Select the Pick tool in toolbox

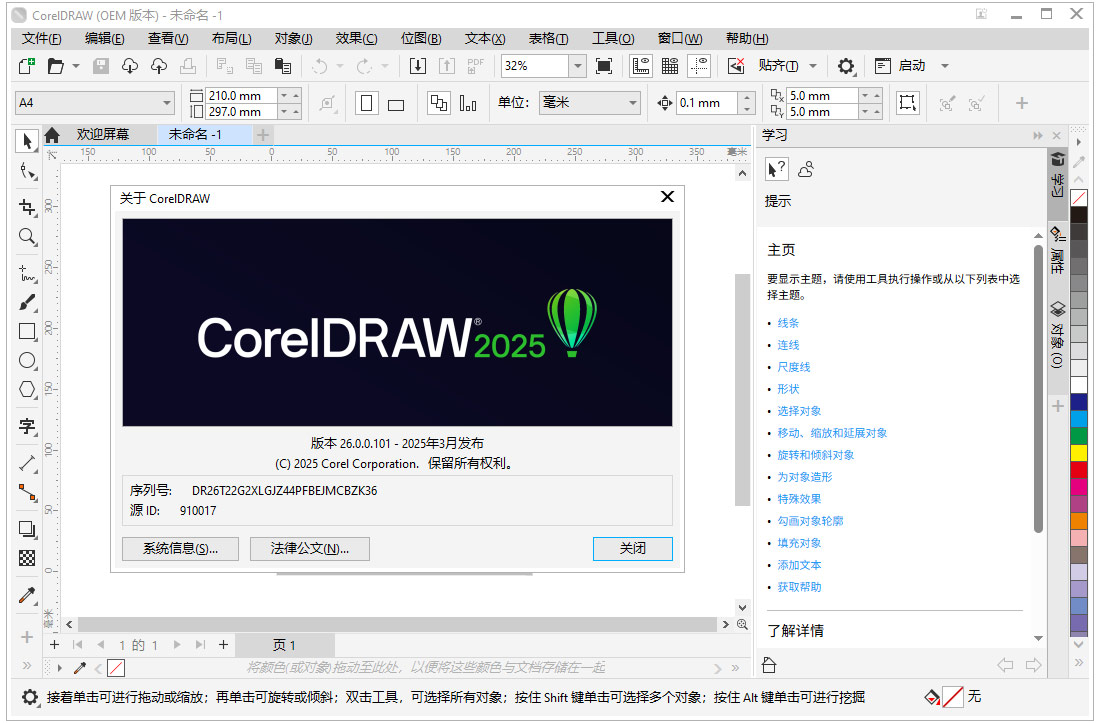pyautogui.click(x=27, y=141)
